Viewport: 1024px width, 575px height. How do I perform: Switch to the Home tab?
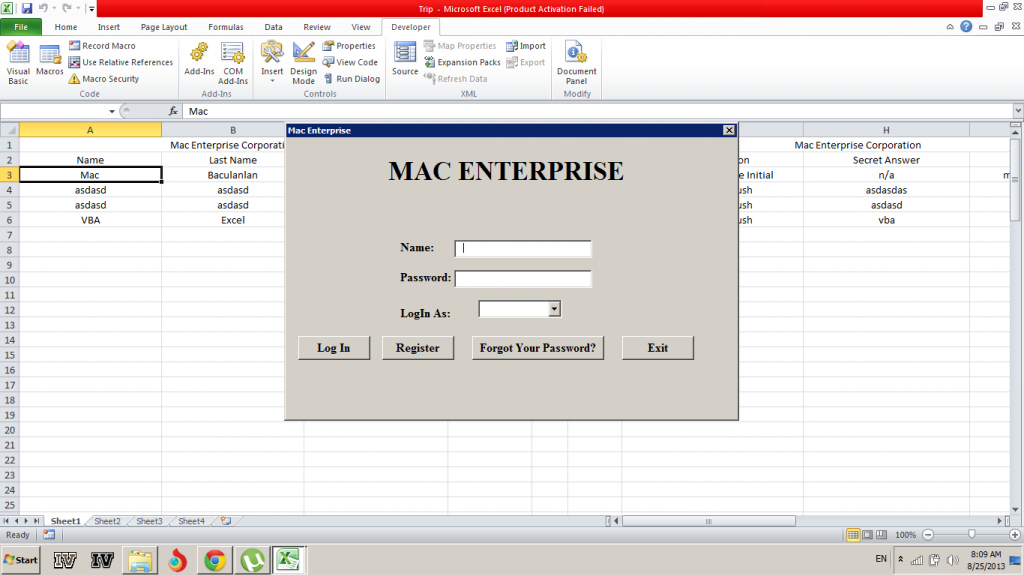[x=65, y=27]
